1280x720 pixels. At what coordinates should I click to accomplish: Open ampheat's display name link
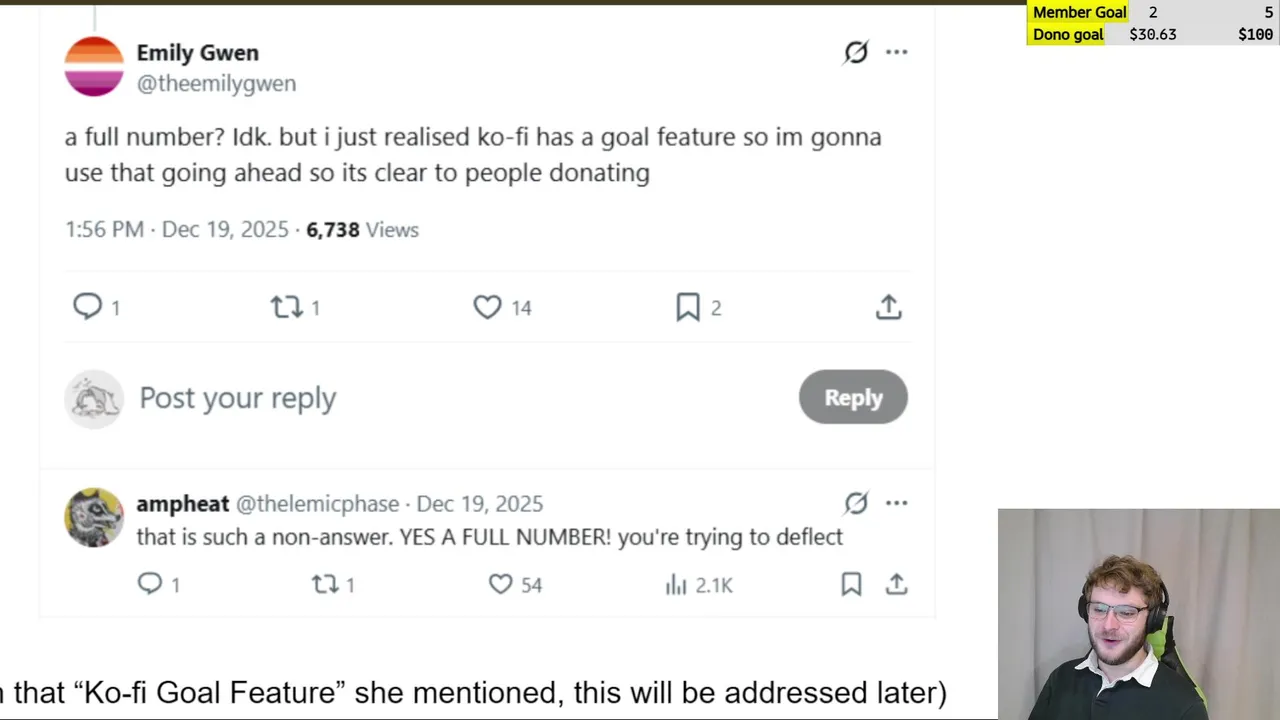pos(183,504)
